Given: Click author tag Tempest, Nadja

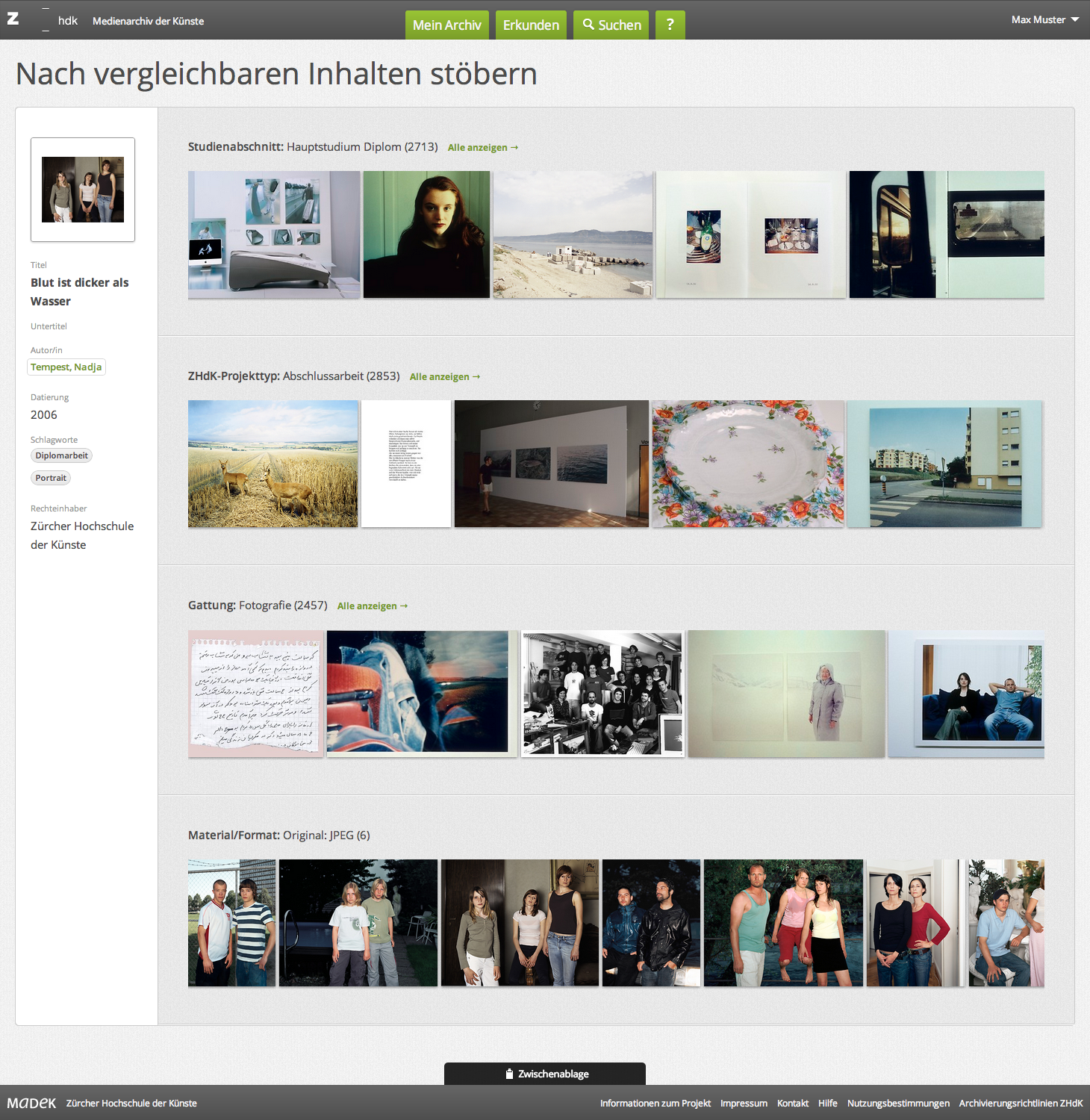Looking at the screenshot, I should [x=66, y=367].
